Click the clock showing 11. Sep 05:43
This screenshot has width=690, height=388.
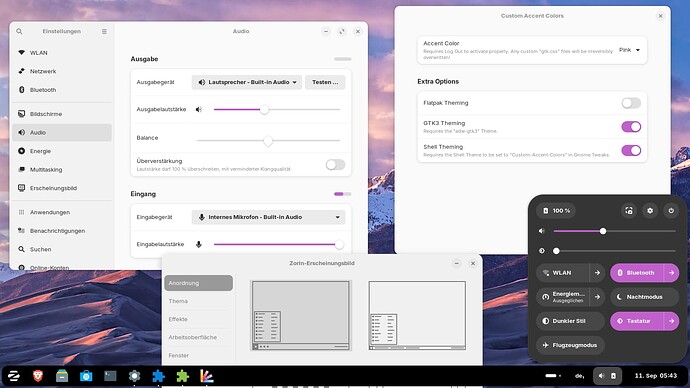point(655,376)
